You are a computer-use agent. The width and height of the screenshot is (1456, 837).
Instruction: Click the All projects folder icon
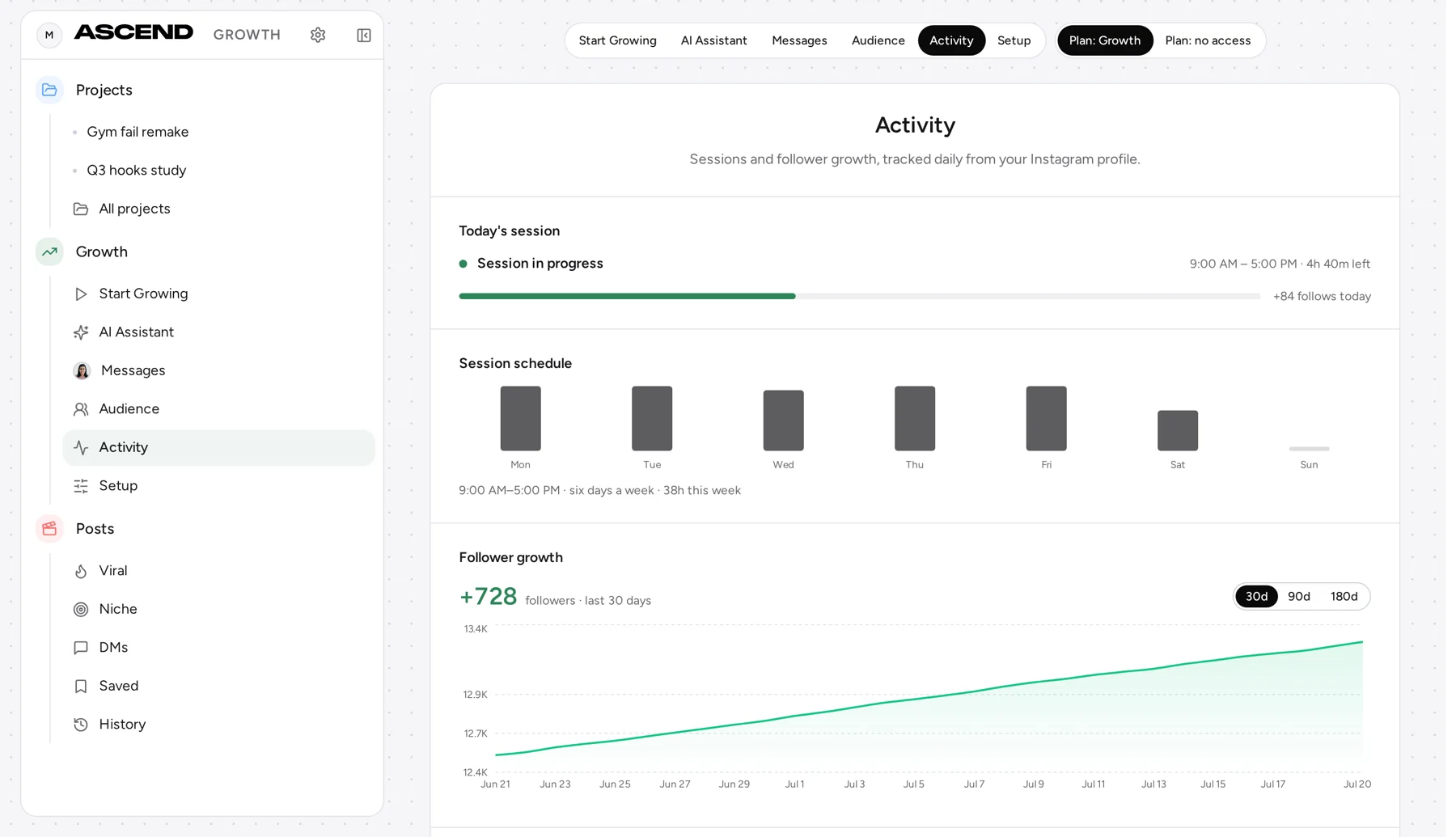point(81,209)
